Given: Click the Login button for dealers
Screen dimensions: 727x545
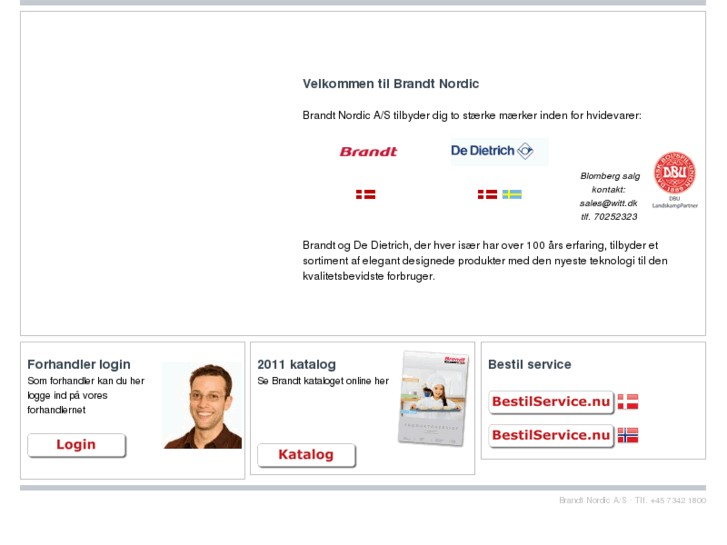Looking at the screenshot, I should 77,445.
